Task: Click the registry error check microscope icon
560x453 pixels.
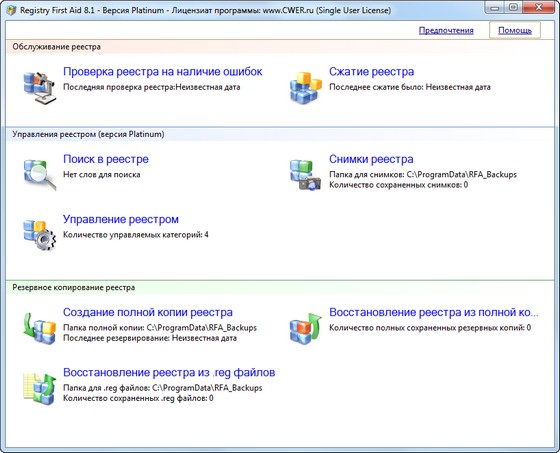Action: pos(40,88)
